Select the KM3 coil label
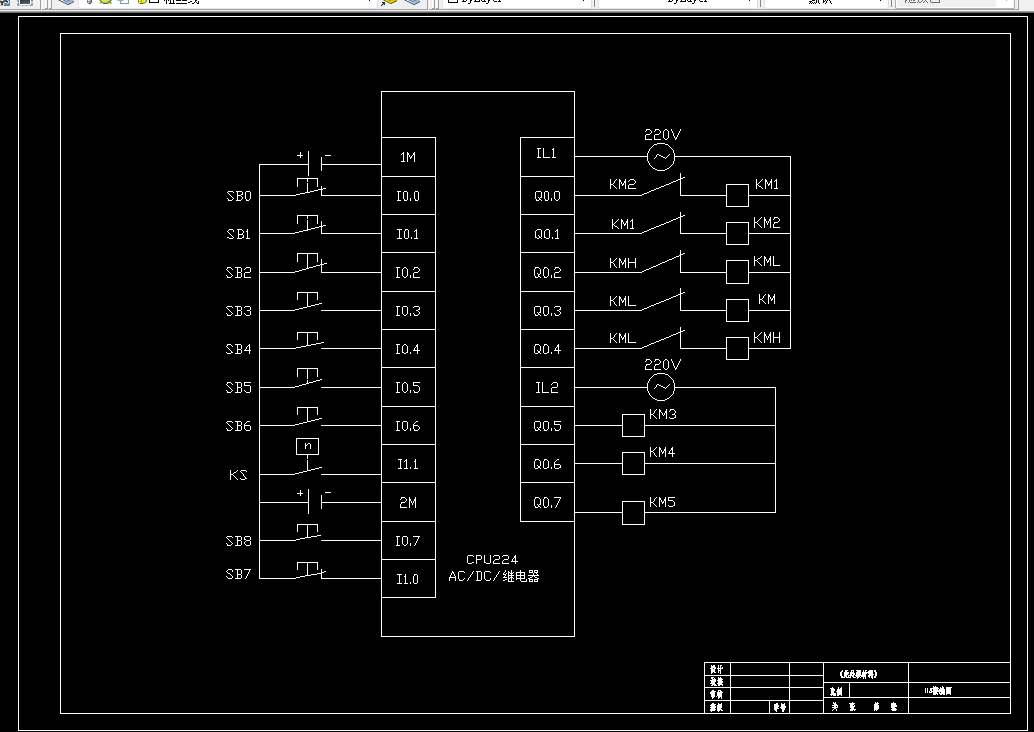 (x=662, y=414)
